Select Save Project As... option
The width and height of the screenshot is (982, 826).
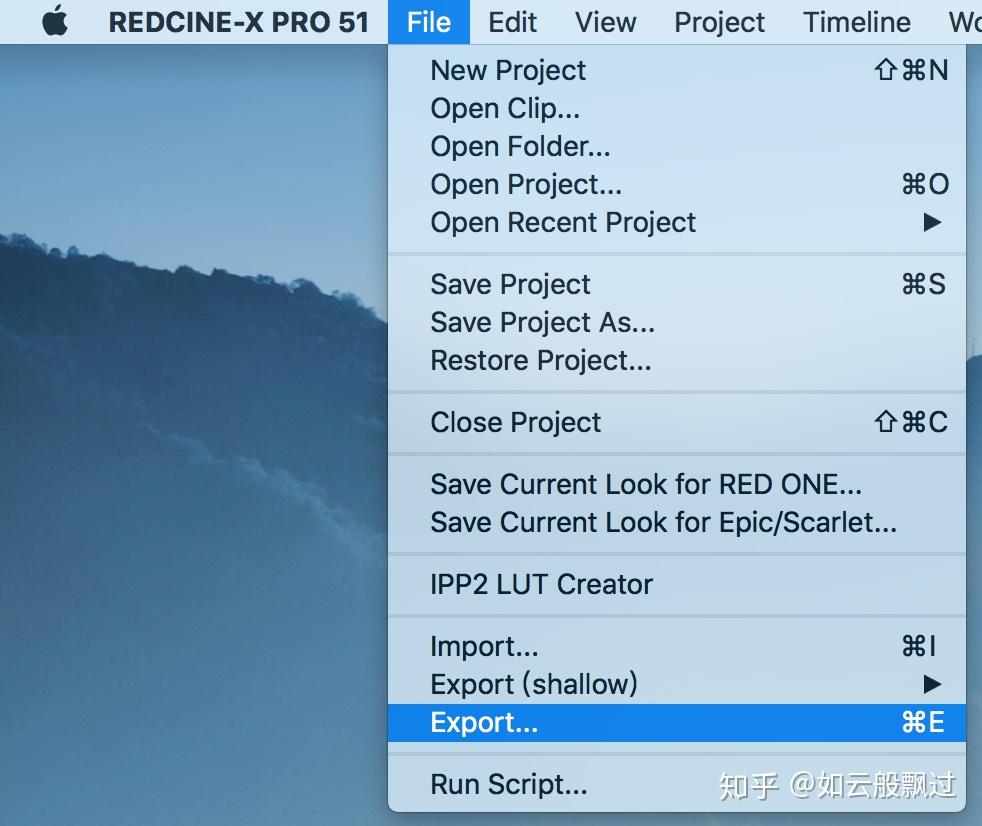pyautogui.click(x=542, y=322)
